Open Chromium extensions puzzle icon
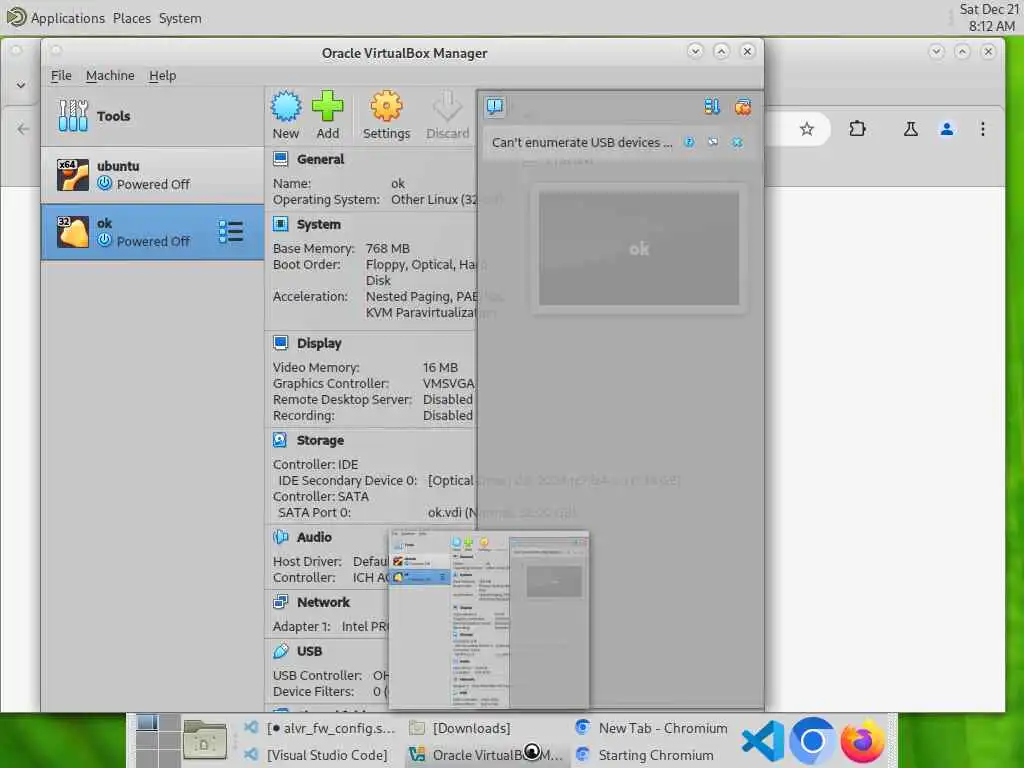 pos(857,129)
